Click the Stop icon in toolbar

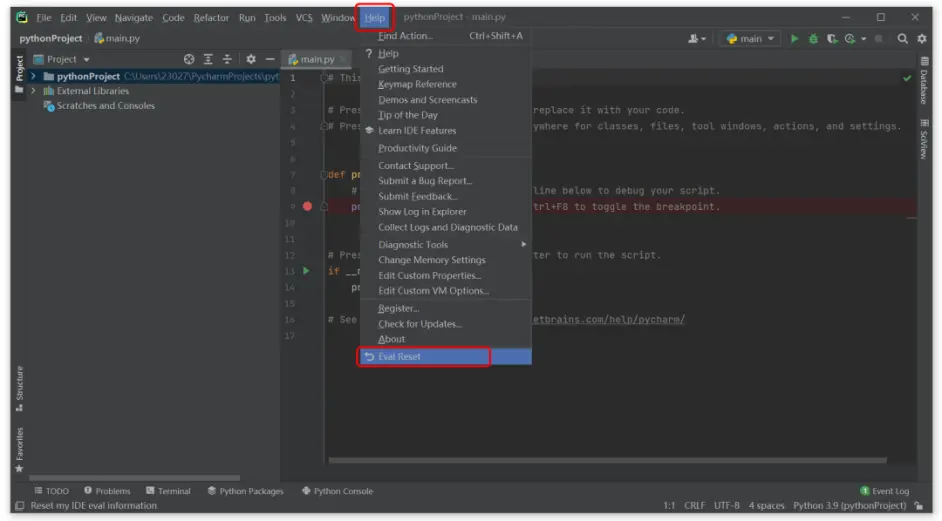click(878, 38)
